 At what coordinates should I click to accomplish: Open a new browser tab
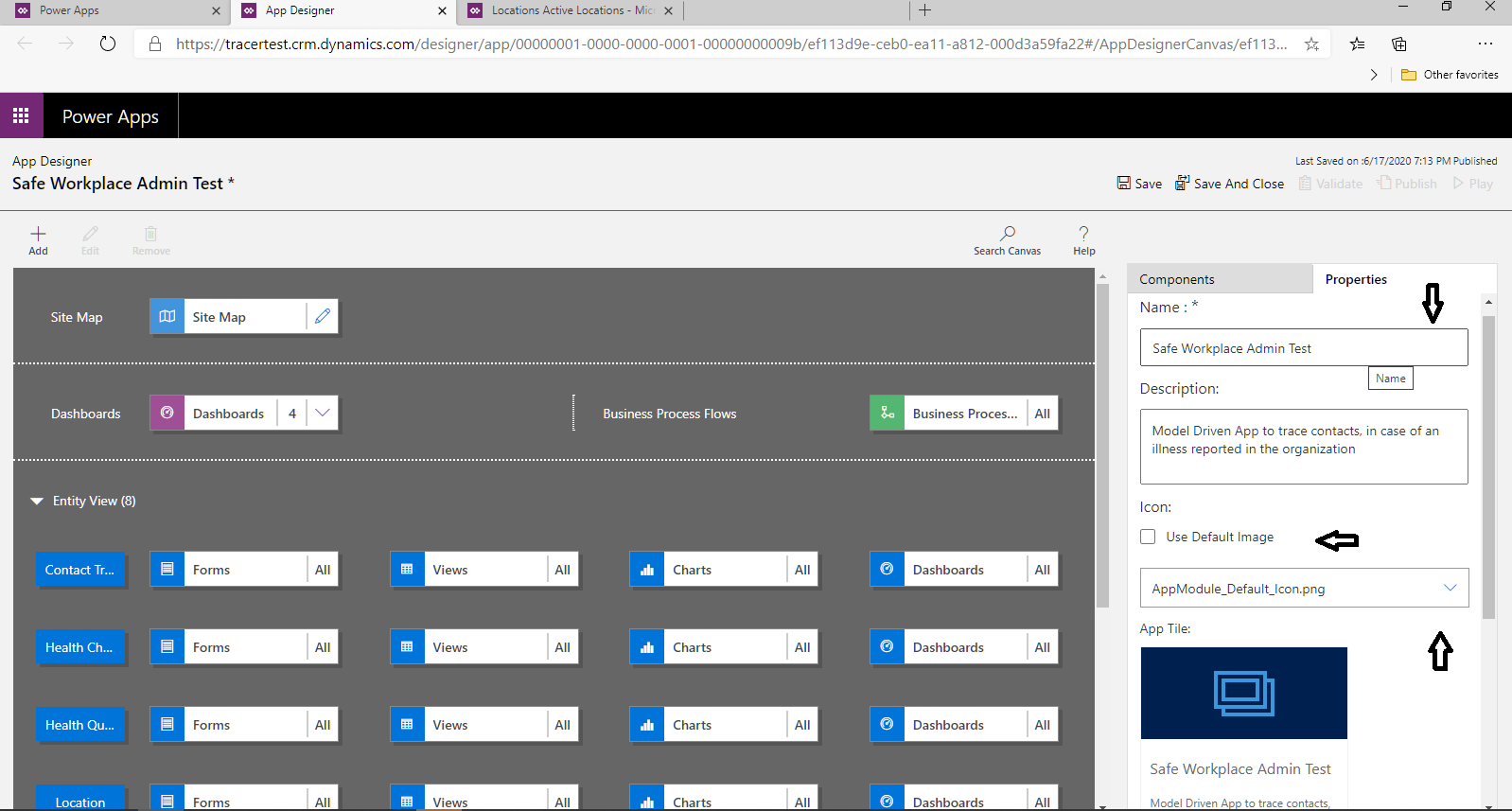pyautogui.click(x=925, y=10)
